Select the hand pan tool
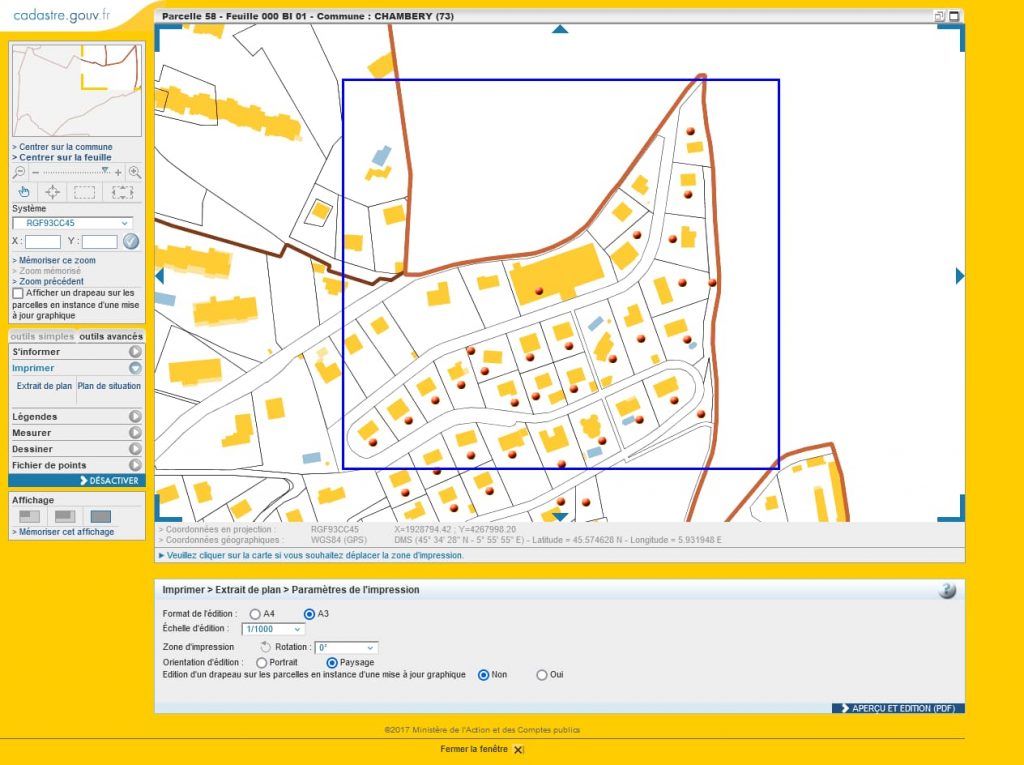 pyautogui.click(x=24, y=192)
